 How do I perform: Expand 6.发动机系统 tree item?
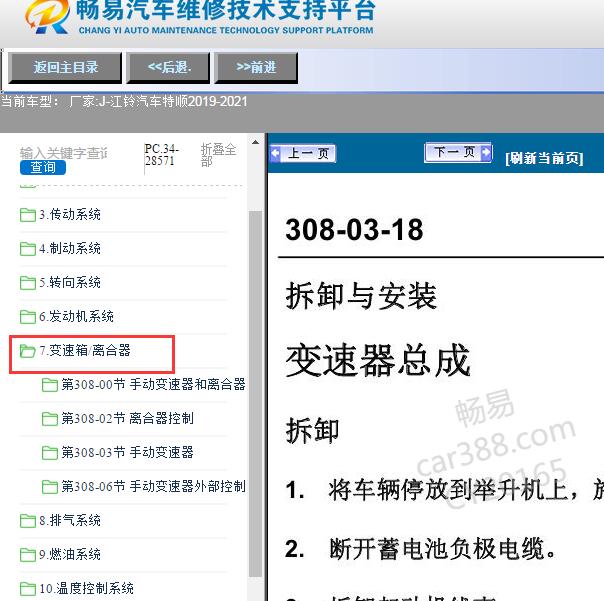pyautogui.click(x=76, y=317)
